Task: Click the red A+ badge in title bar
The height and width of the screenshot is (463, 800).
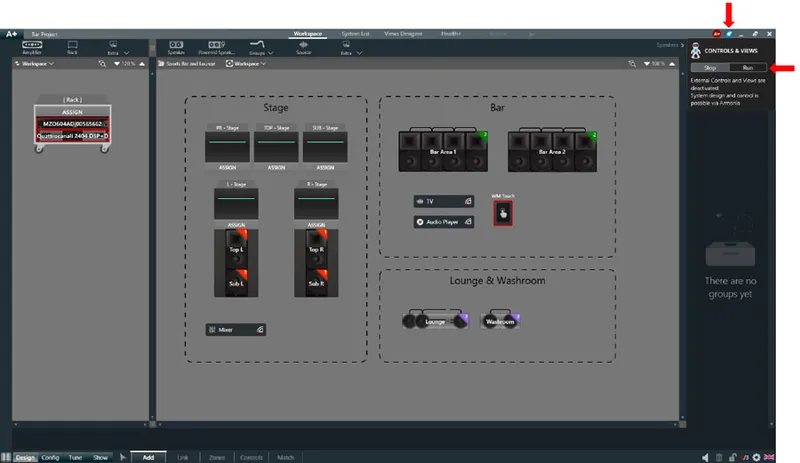Action: (716, 34)
